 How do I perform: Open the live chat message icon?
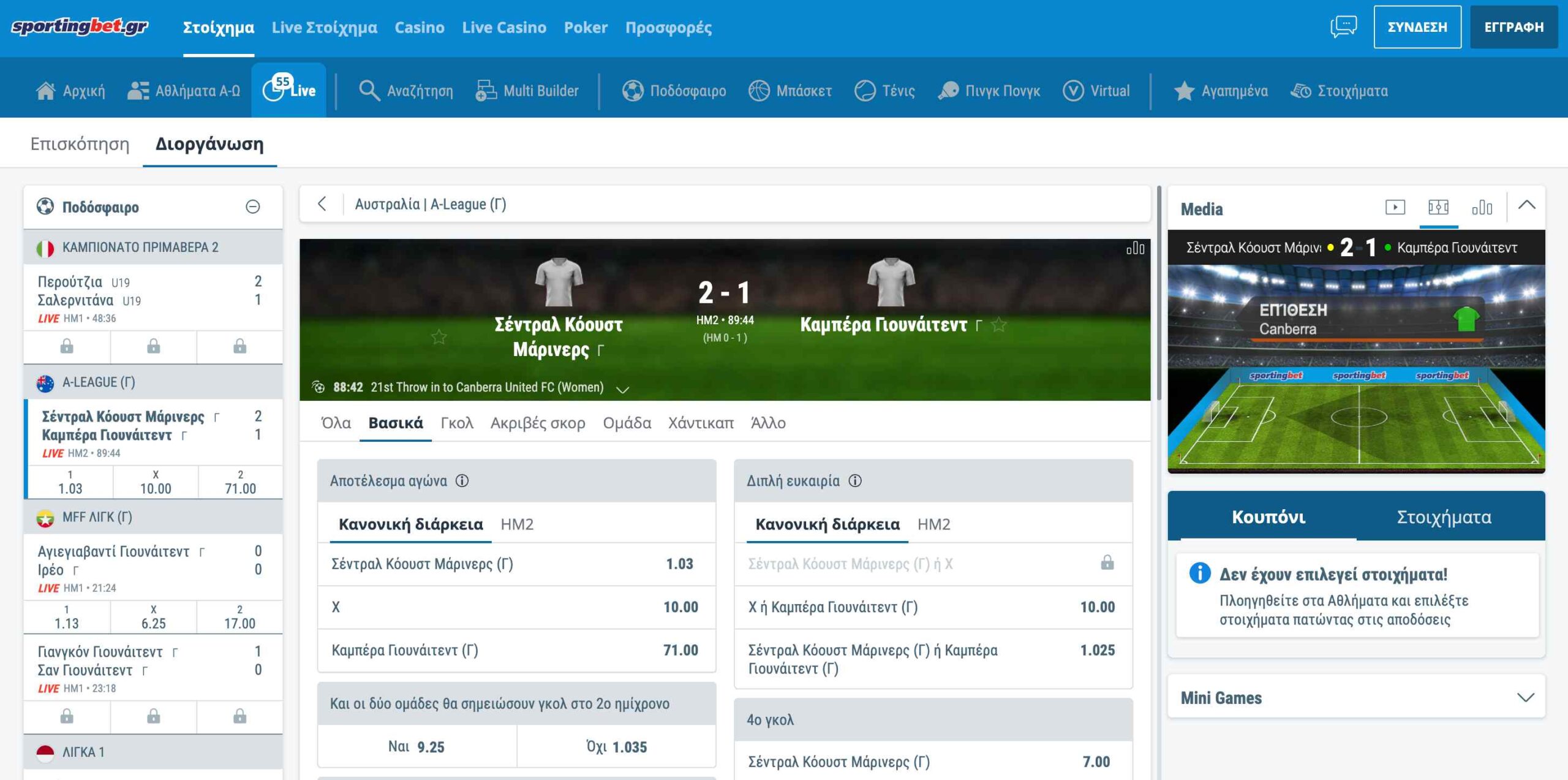click(x=1343, y=27)
